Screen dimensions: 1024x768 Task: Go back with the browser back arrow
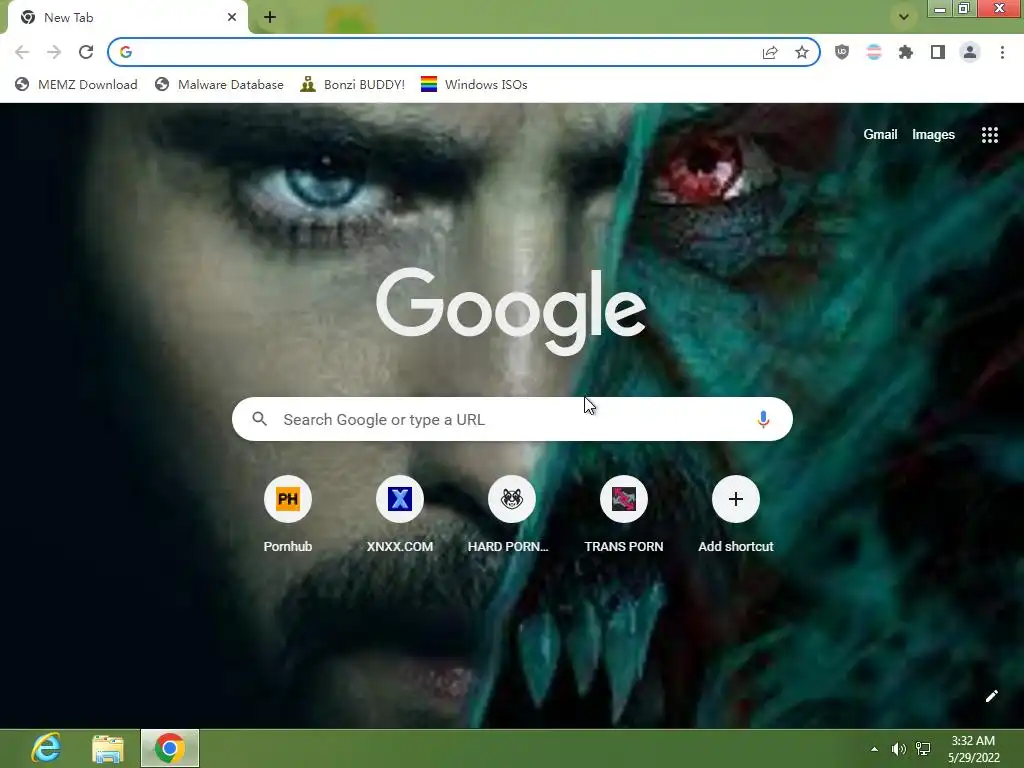22,52
